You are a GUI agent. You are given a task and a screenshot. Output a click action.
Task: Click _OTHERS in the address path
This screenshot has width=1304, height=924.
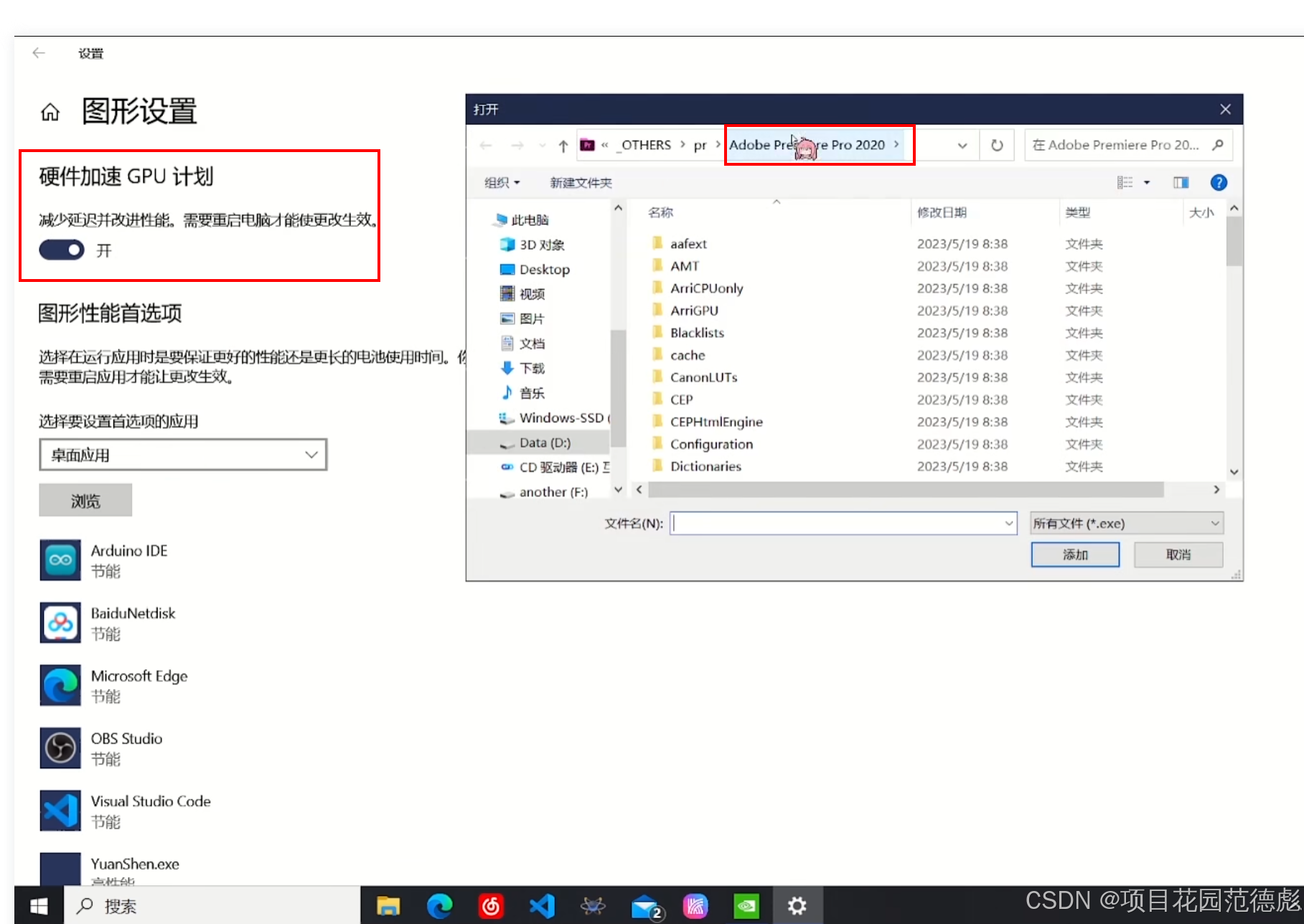pos(644,145)
